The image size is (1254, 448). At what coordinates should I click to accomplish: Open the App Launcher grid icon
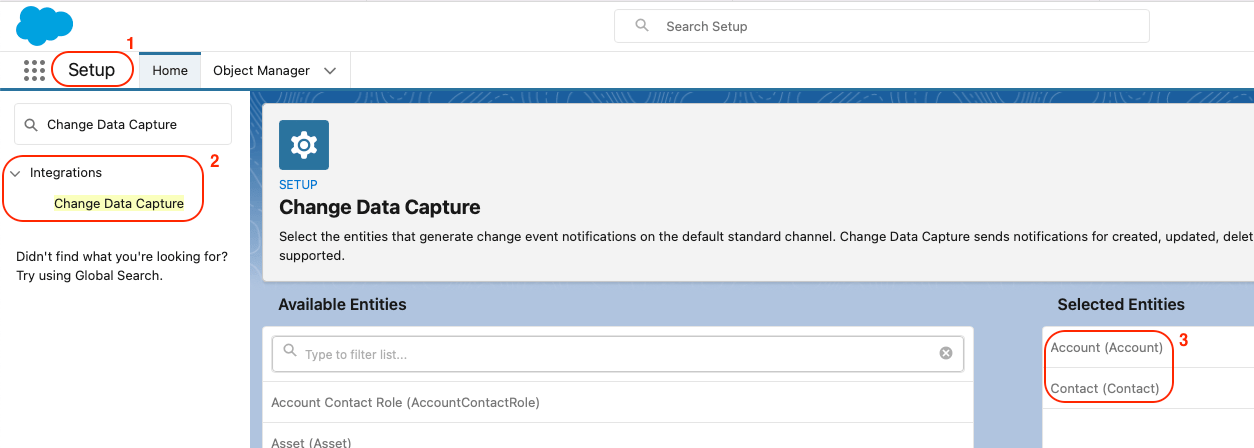[x=34, y=70]
